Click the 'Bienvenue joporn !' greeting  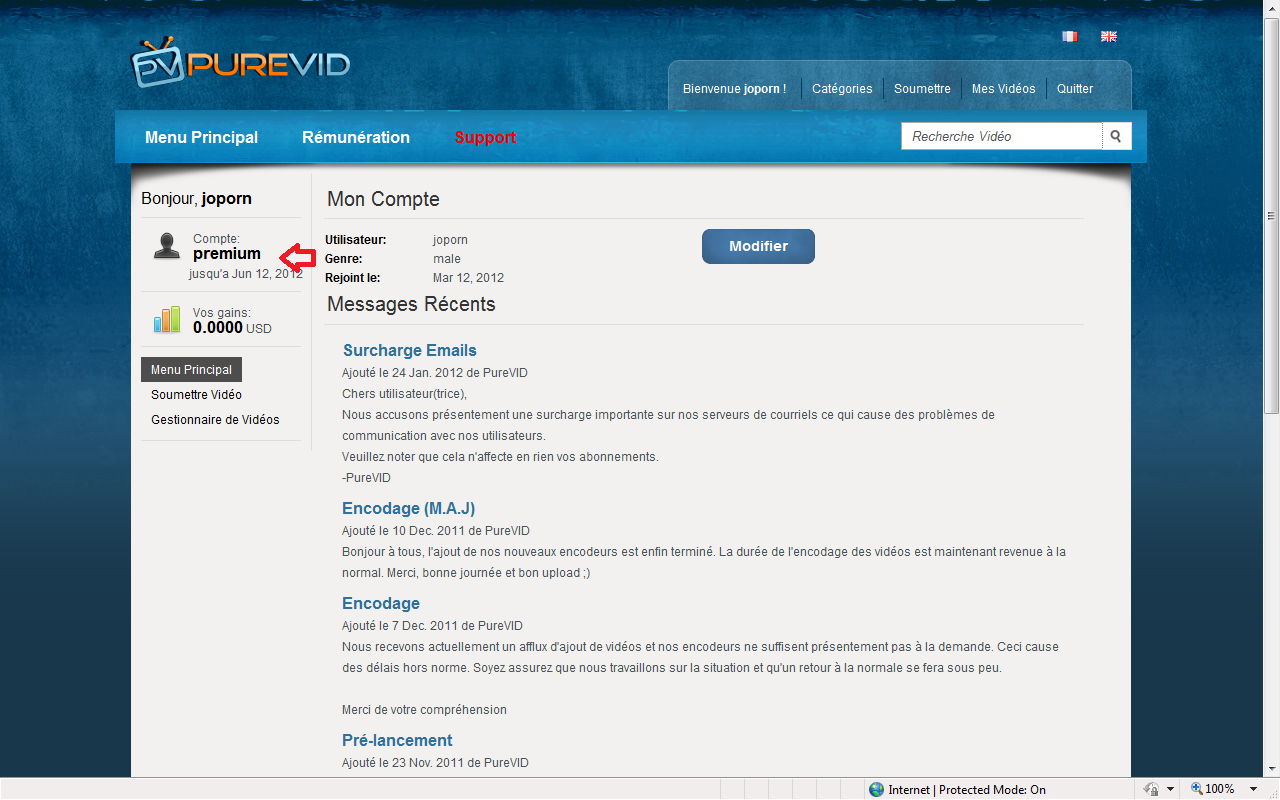[x=734, y=89]
